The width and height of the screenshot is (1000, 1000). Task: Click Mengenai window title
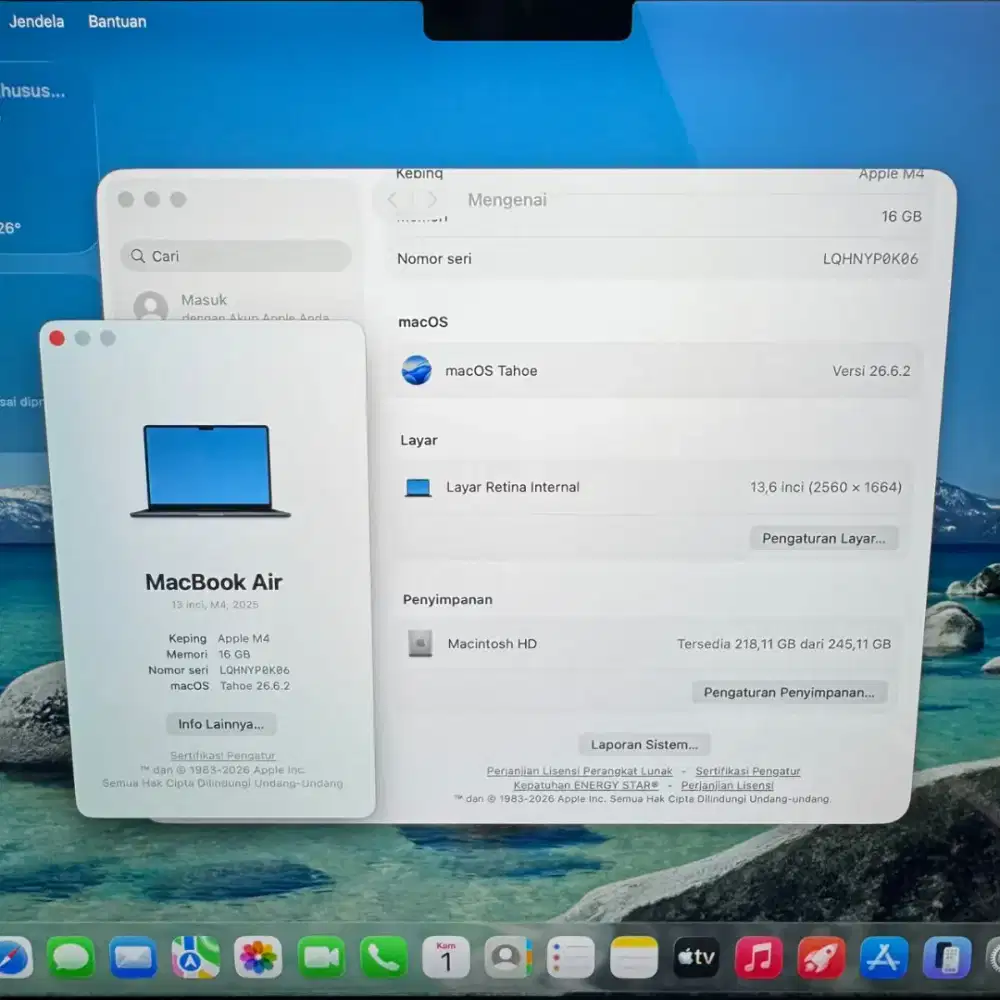(x=507, y=200)
